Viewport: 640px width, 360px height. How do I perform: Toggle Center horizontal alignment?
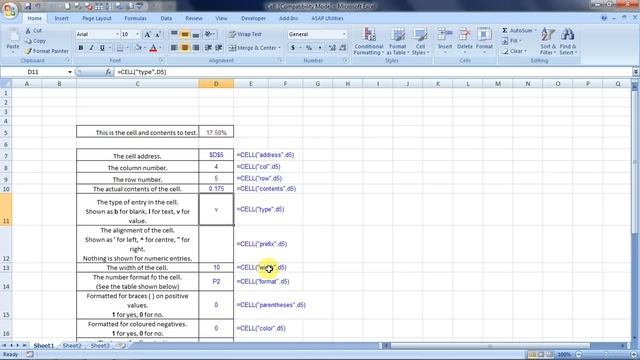[x=185, y=48]
